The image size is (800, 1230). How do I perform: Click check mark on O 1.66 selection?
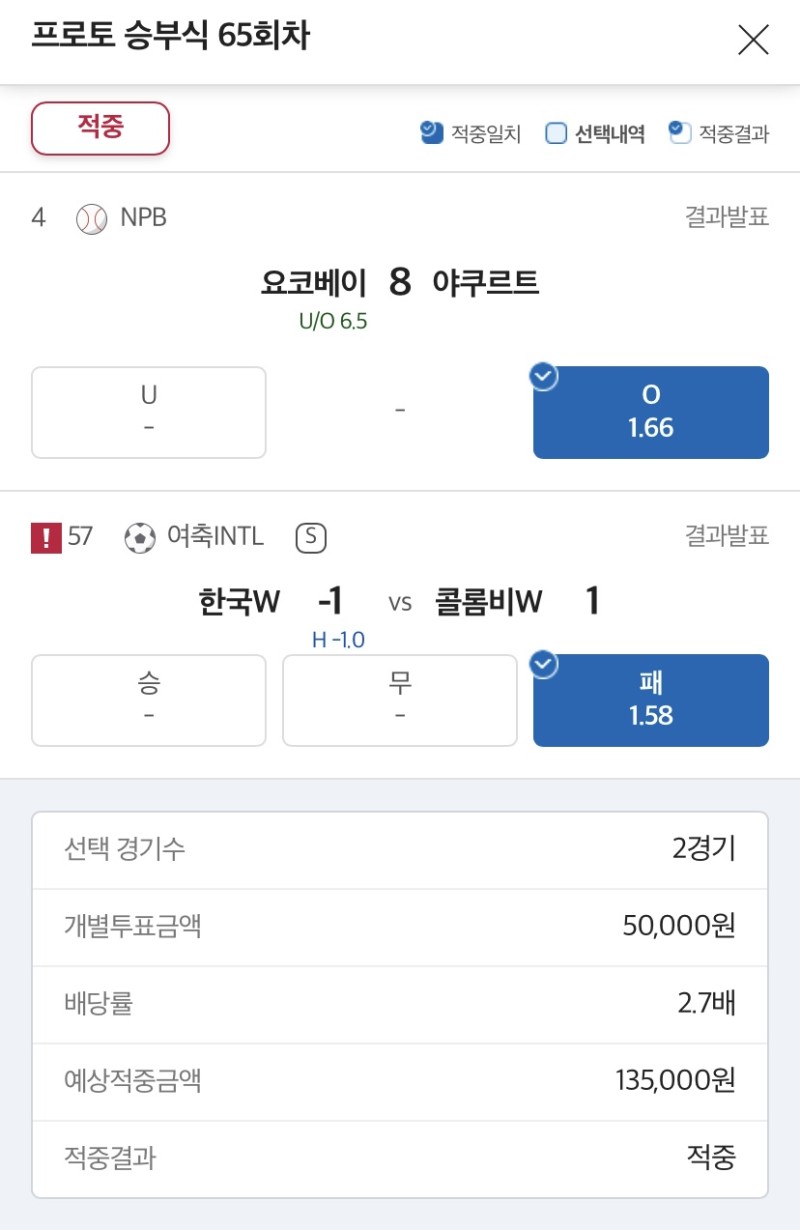click(x=544, y=377)
